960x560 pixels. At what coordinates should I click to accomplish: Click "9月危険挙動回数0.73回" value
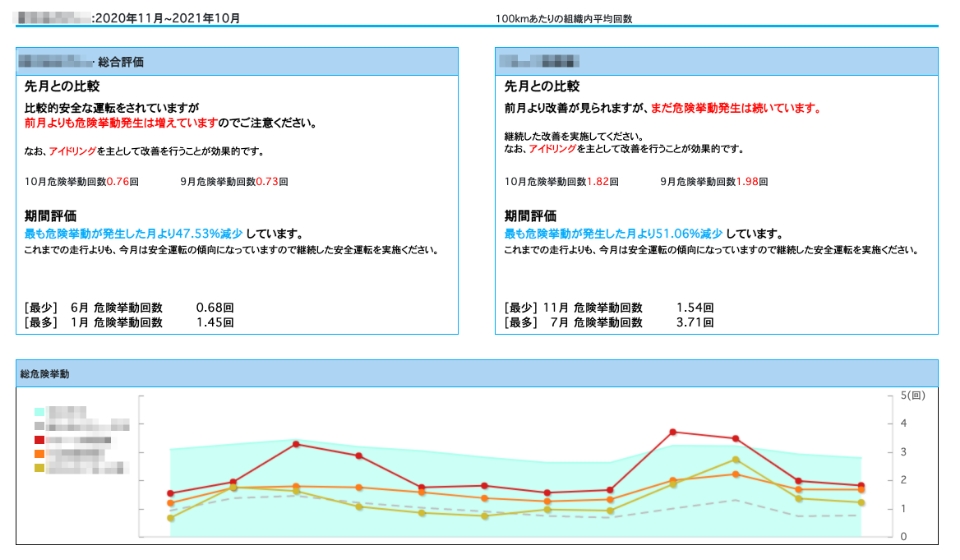click(x=234, y=182)
